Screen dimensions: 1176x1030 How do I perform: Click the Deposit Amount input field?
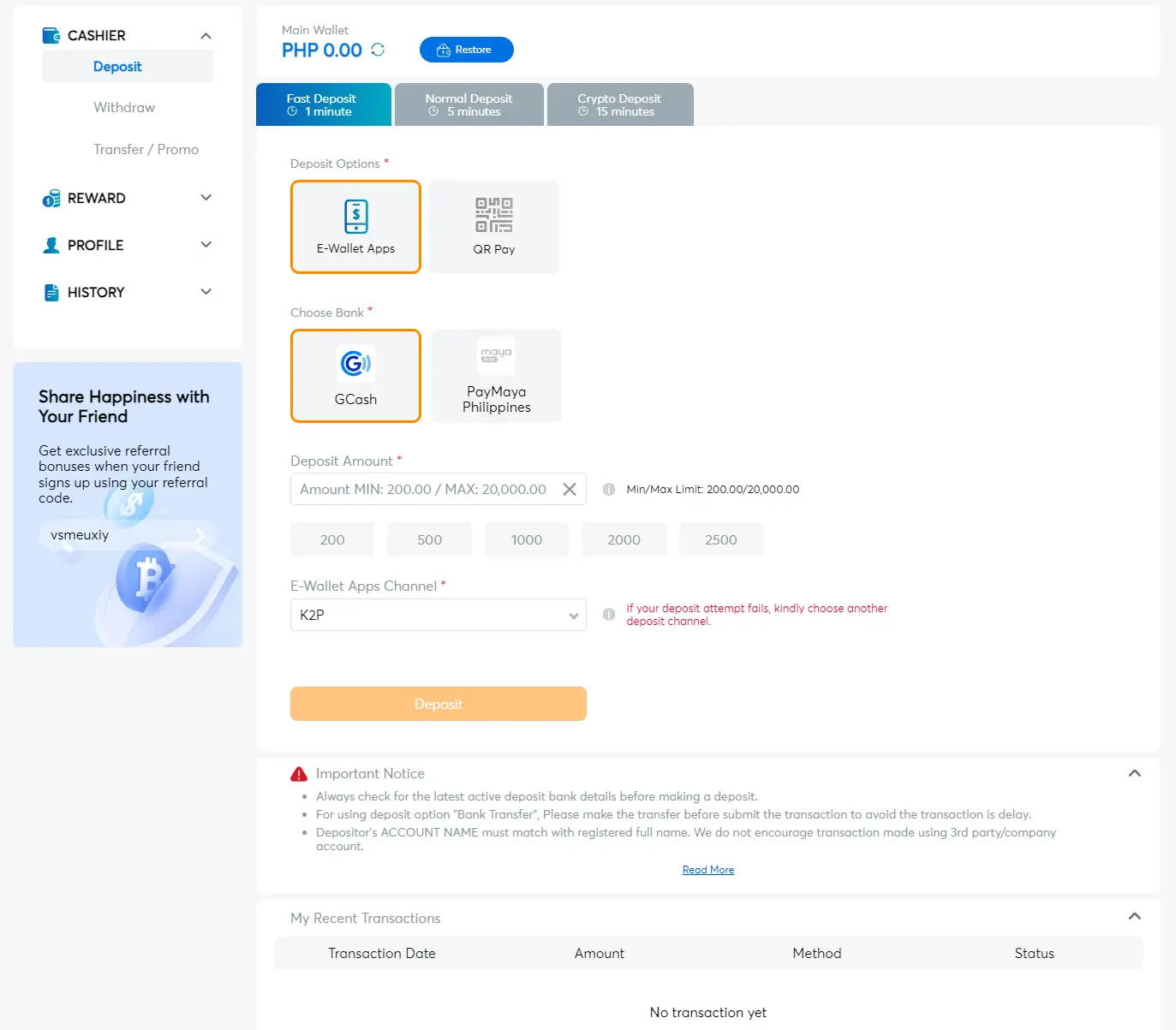(424, 489)
